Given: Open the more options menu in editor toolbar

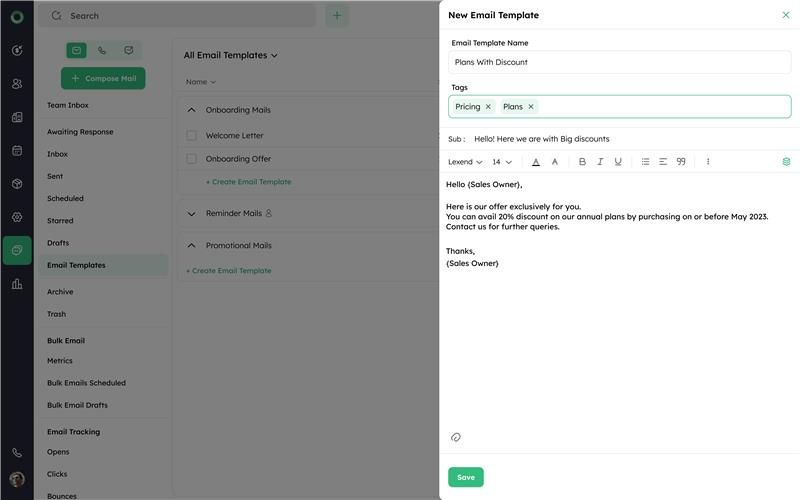Looking at the screenshot, I should [x=708, y=162].
